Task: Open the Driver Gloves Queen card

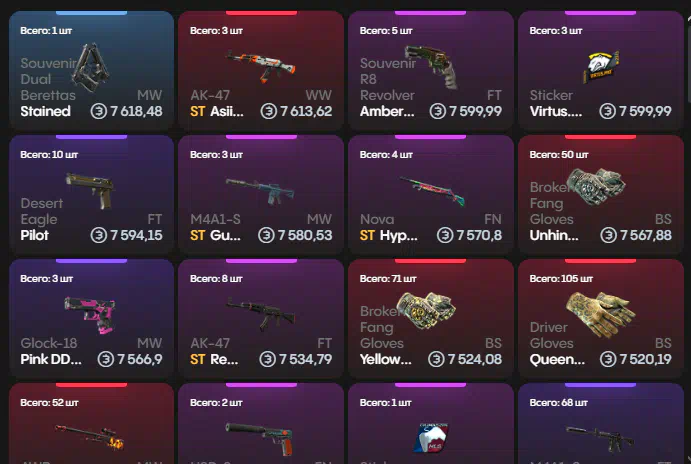Action: pos(601,319)
